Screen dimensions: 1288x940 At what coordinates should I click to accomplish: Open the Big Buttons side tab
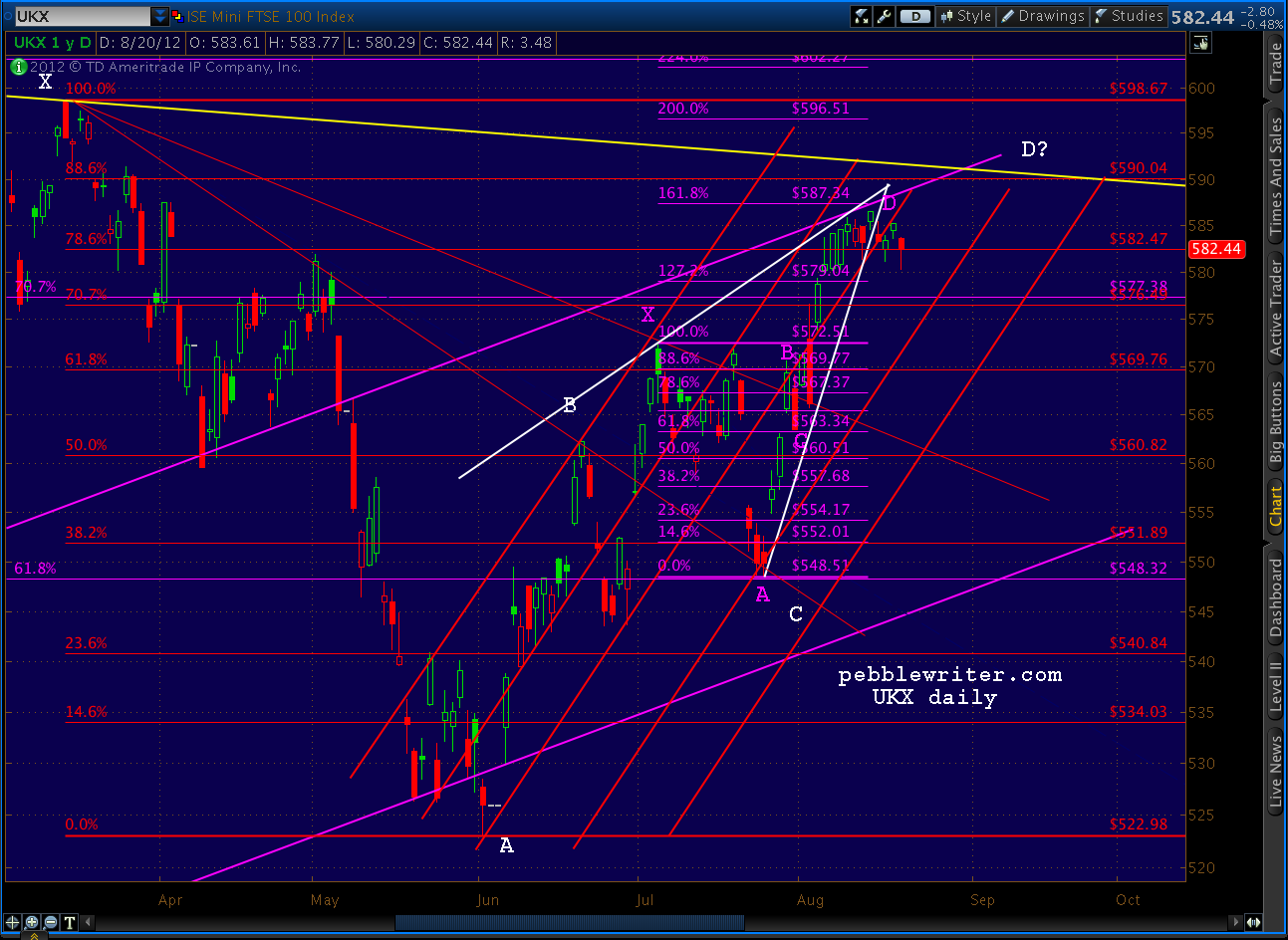(1275, 422)
